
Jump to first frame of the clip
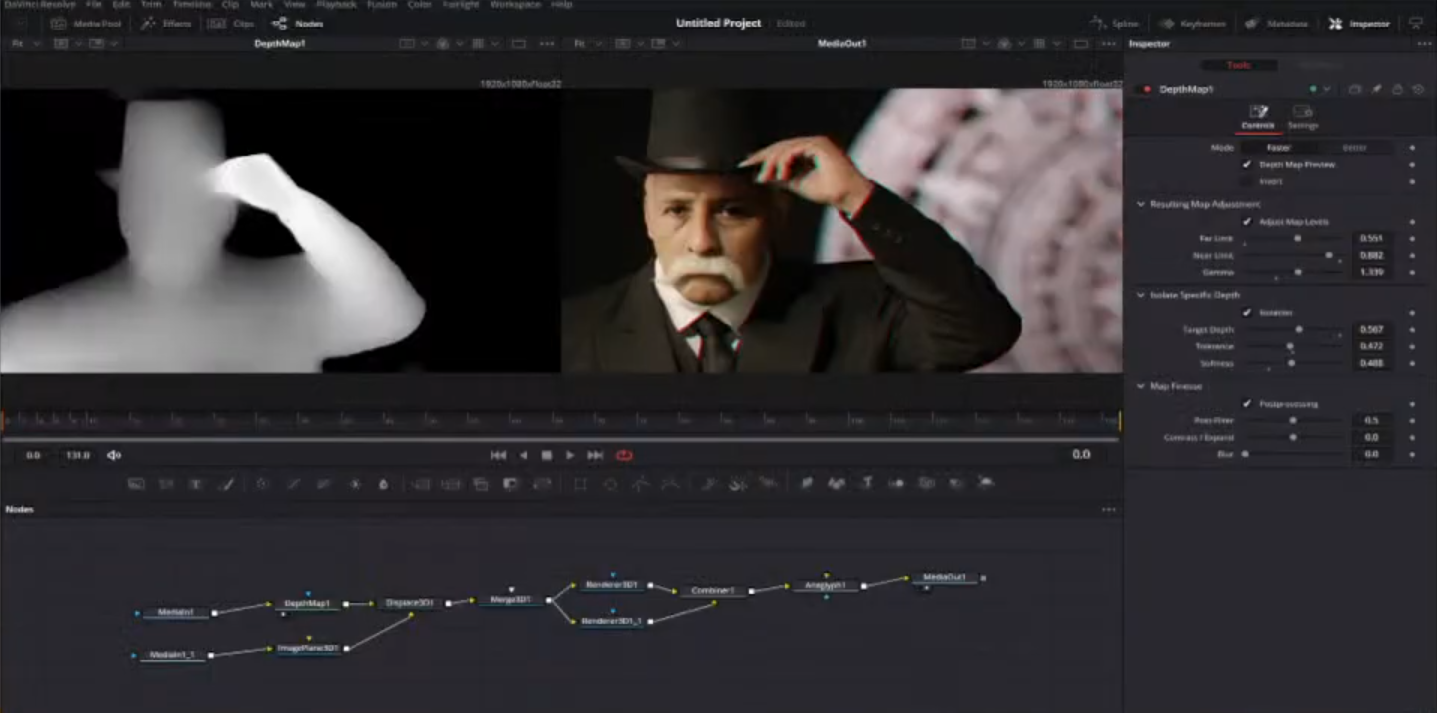[498, 455]
